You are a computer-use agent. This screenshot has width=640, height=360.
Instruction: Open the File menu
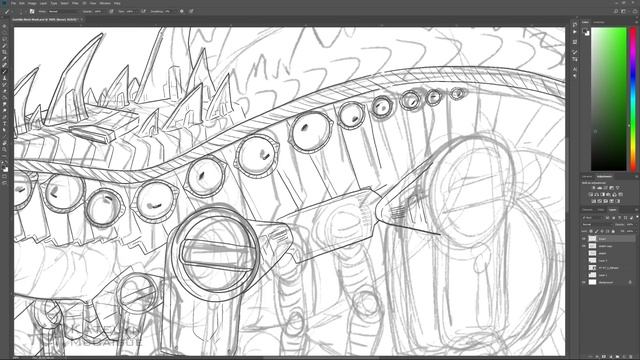click(13, 3)
